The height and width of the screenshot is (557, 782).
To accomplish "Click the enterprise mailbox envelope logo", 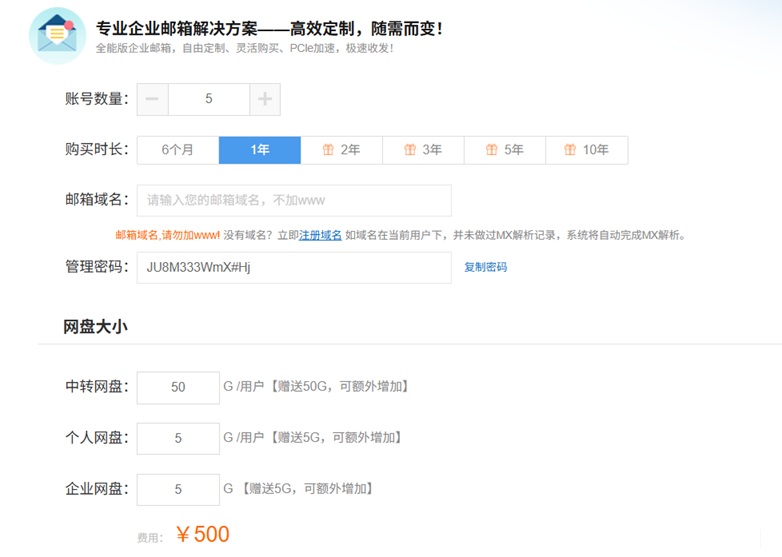I will coord(57,35).
